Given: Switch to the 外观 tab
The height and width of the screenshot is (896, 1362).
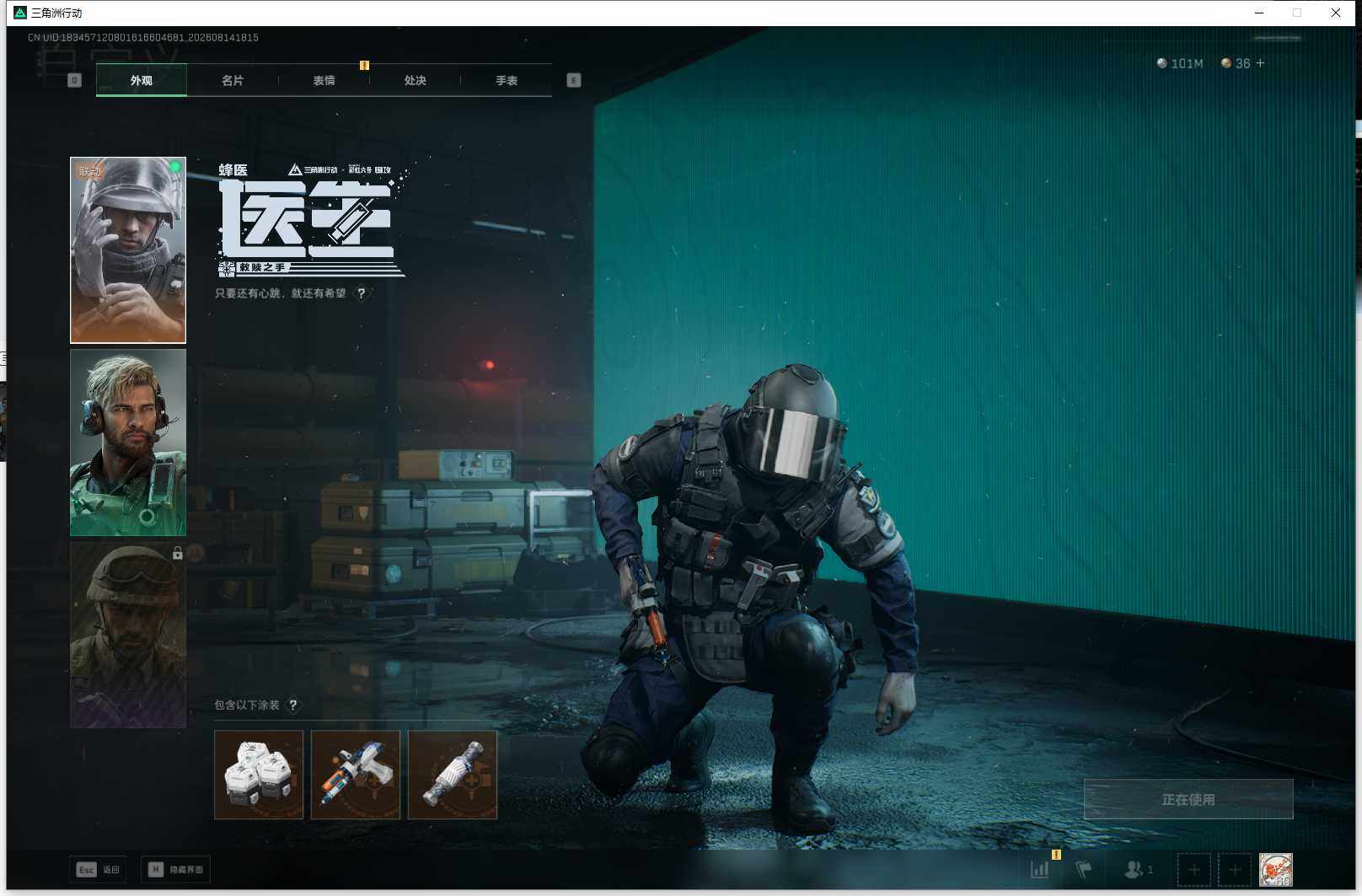Looking at the screenshot, I should click(x=142, y=80).
